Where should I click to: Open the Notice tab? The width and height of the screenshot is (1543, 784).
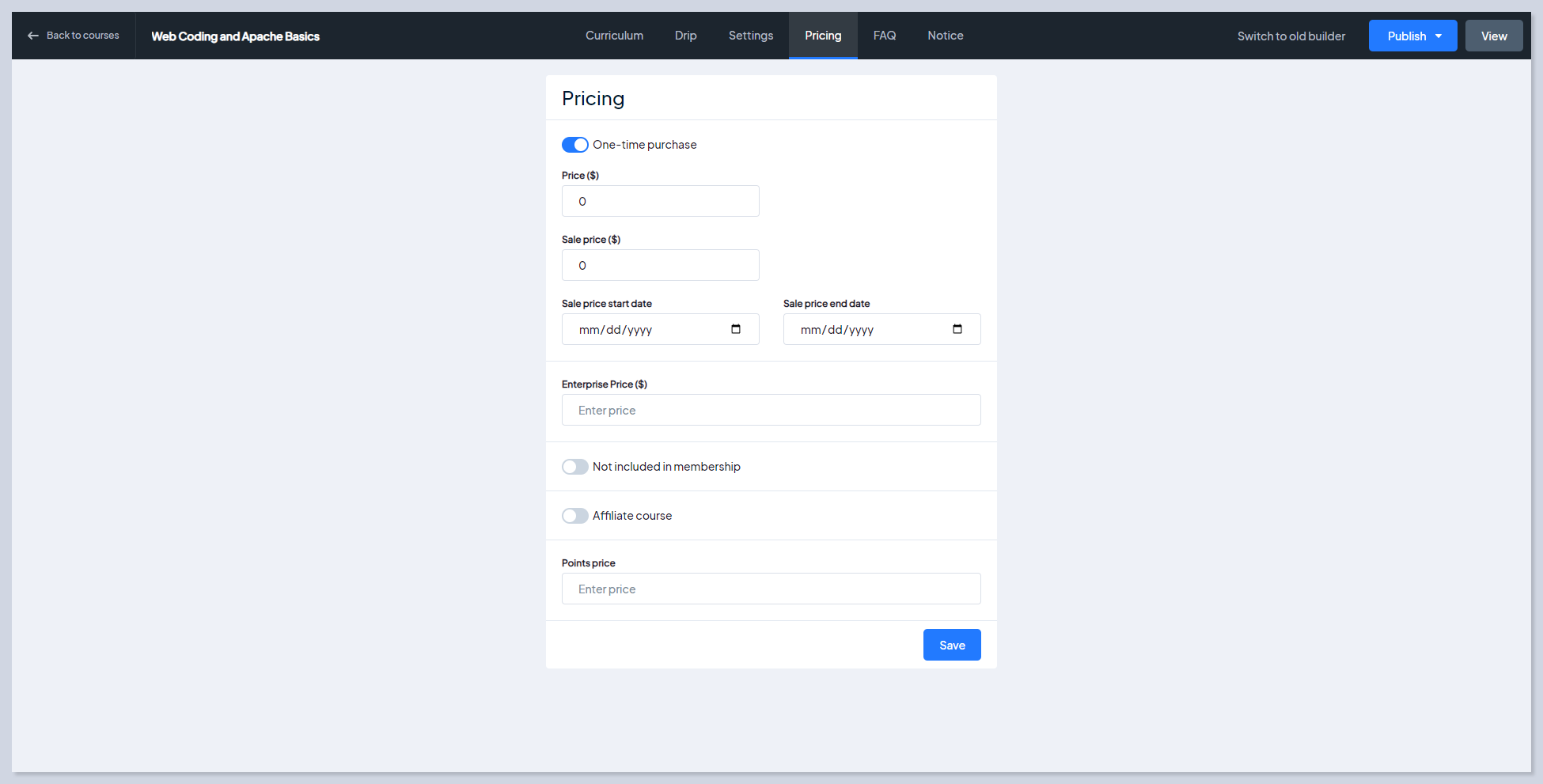[x=945, y=36]
